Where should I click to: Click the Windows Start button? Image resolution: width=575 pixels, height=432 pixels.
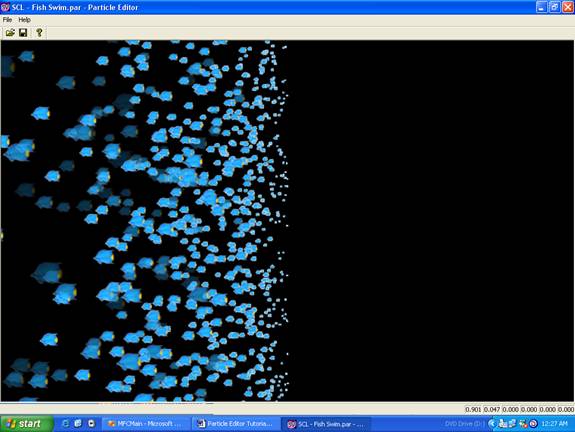pos(26,424)
